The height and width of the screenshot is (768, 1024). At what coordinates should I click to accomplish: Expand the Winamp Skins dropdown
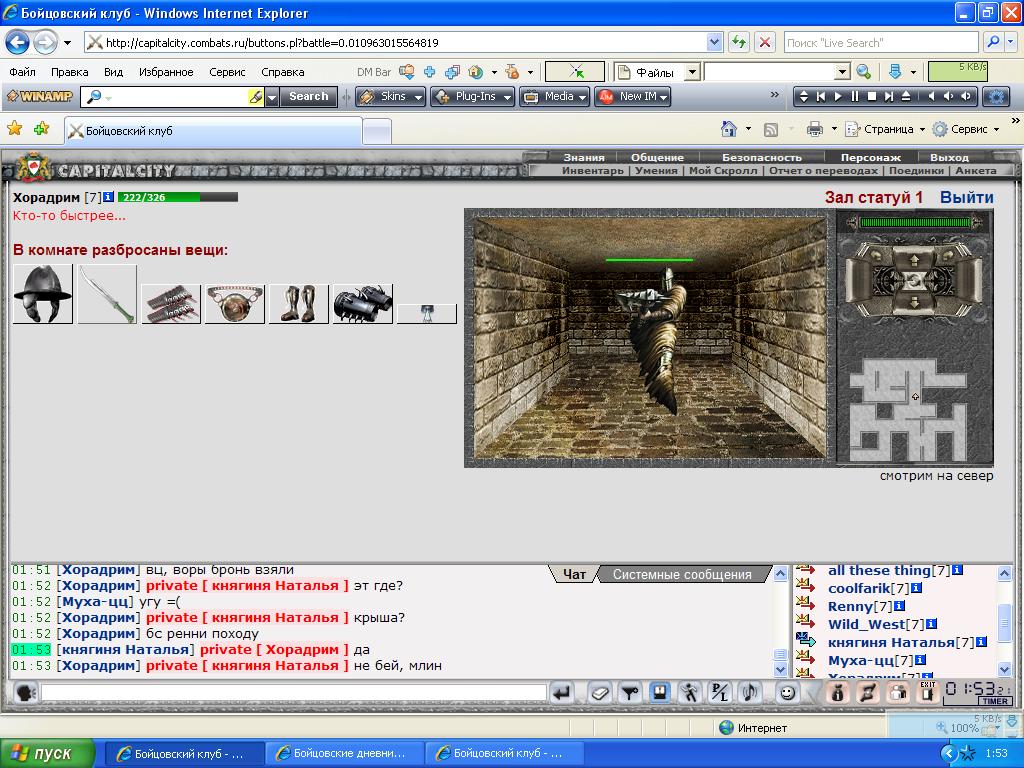[x=391, y=97]
